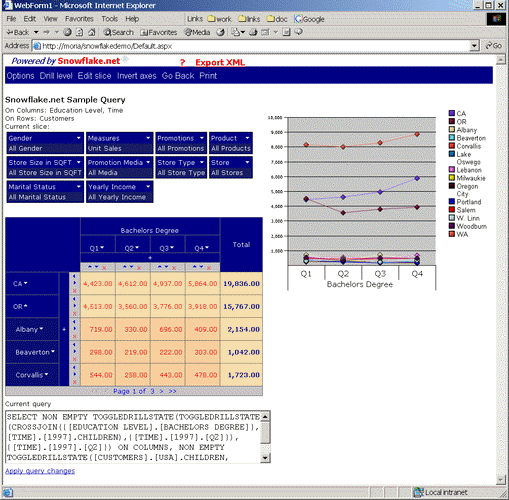Click the History icon in toolbar

[220, 32]
